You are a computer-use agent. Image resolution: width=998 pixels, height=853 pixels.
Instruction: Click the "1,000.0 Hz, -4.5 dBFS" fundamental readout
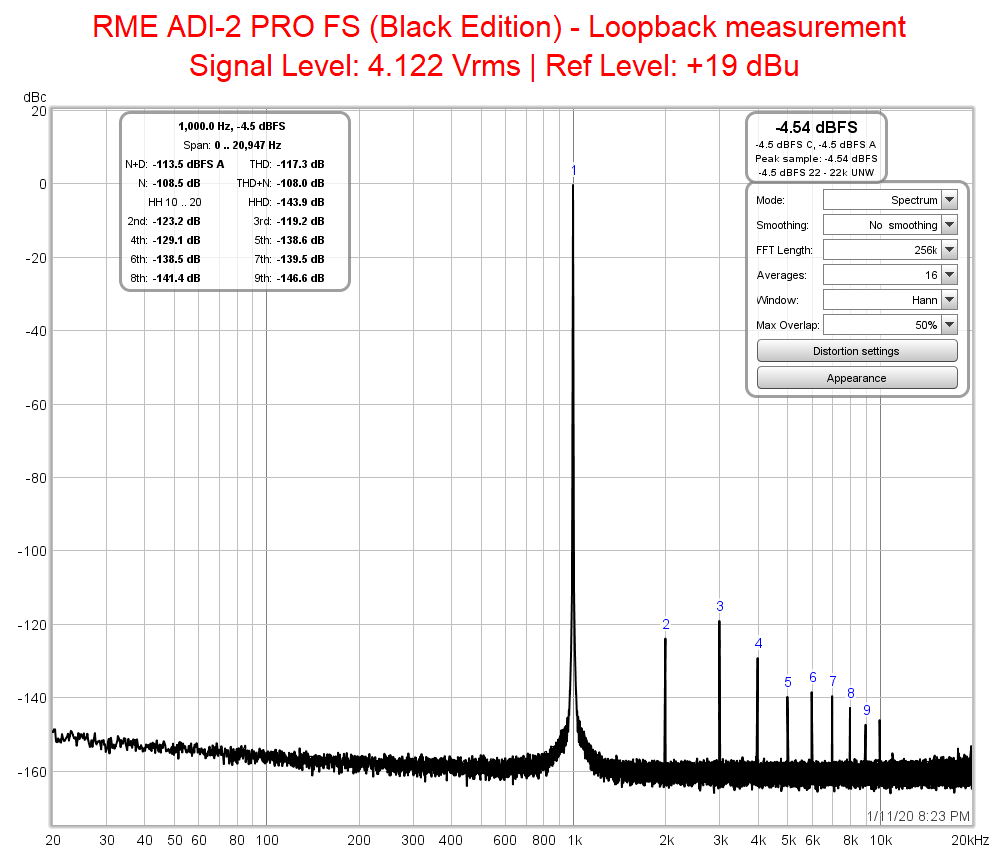coord(232,126)
